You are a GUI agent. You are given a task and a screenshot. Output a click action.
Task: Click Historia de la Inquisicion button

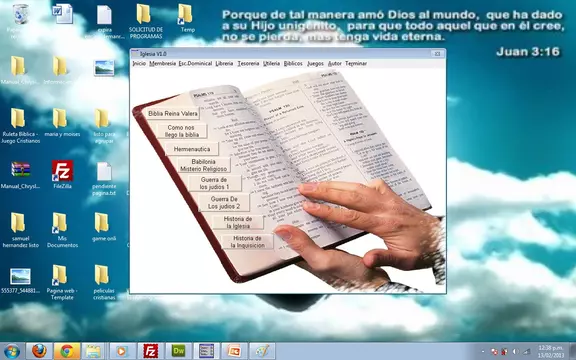[247, 242]
